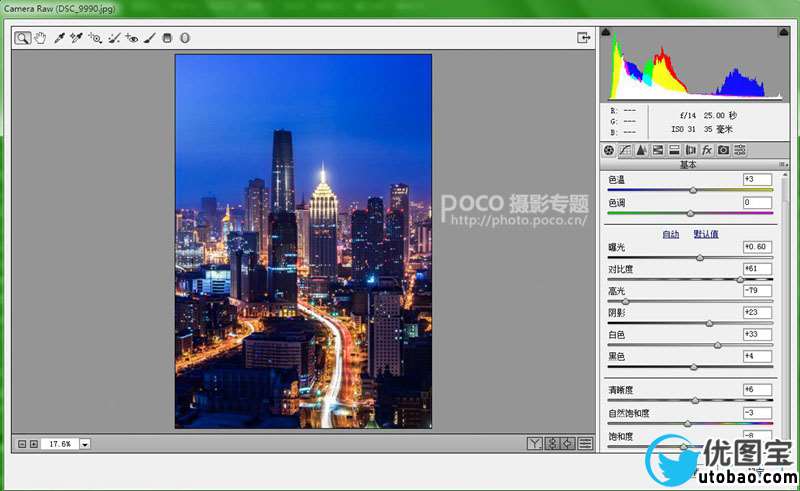Click the 清晰度 value field

pos(757,389)
